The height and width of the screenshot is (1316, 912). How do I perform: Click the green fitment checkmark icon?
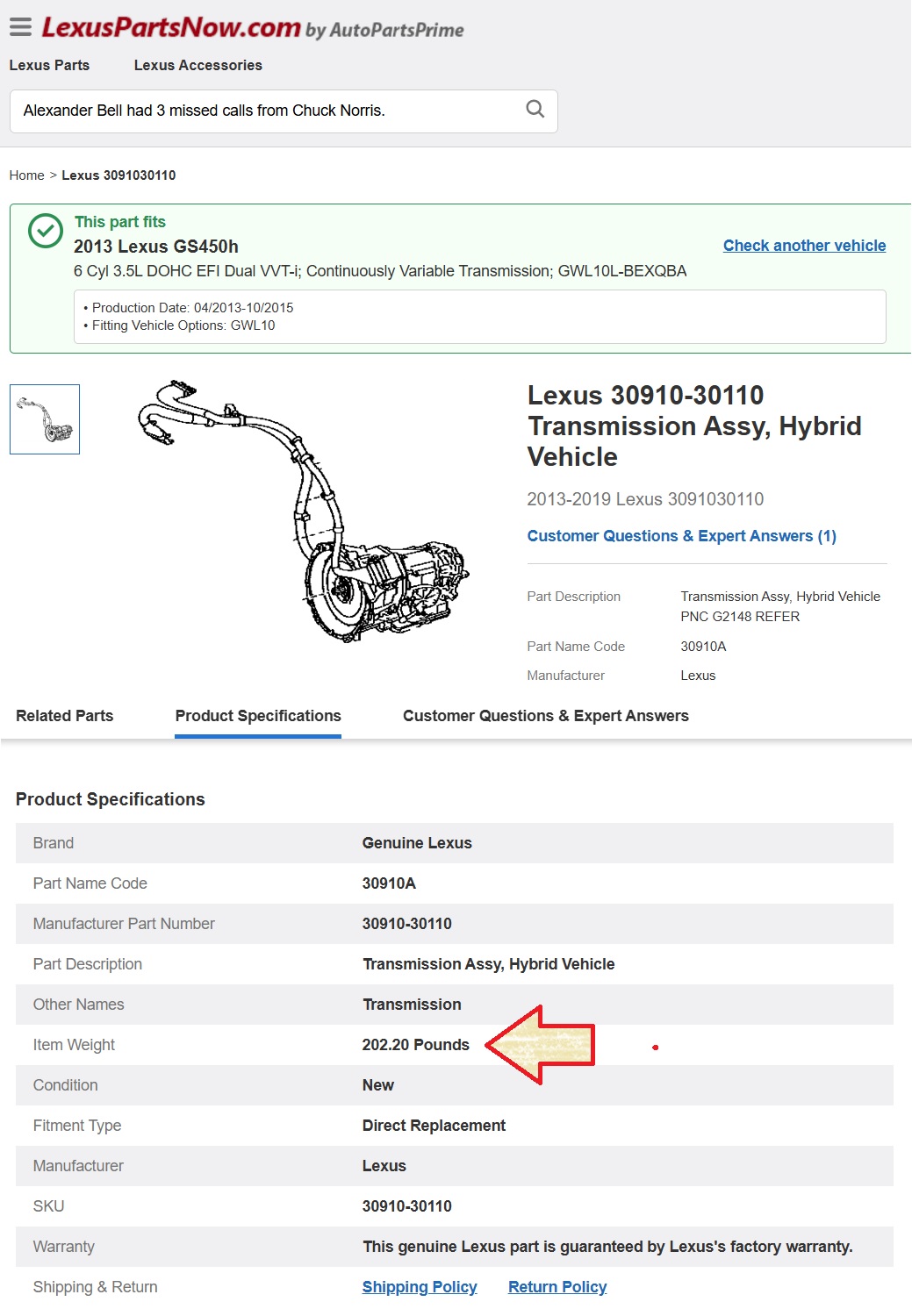pos(46,232)
